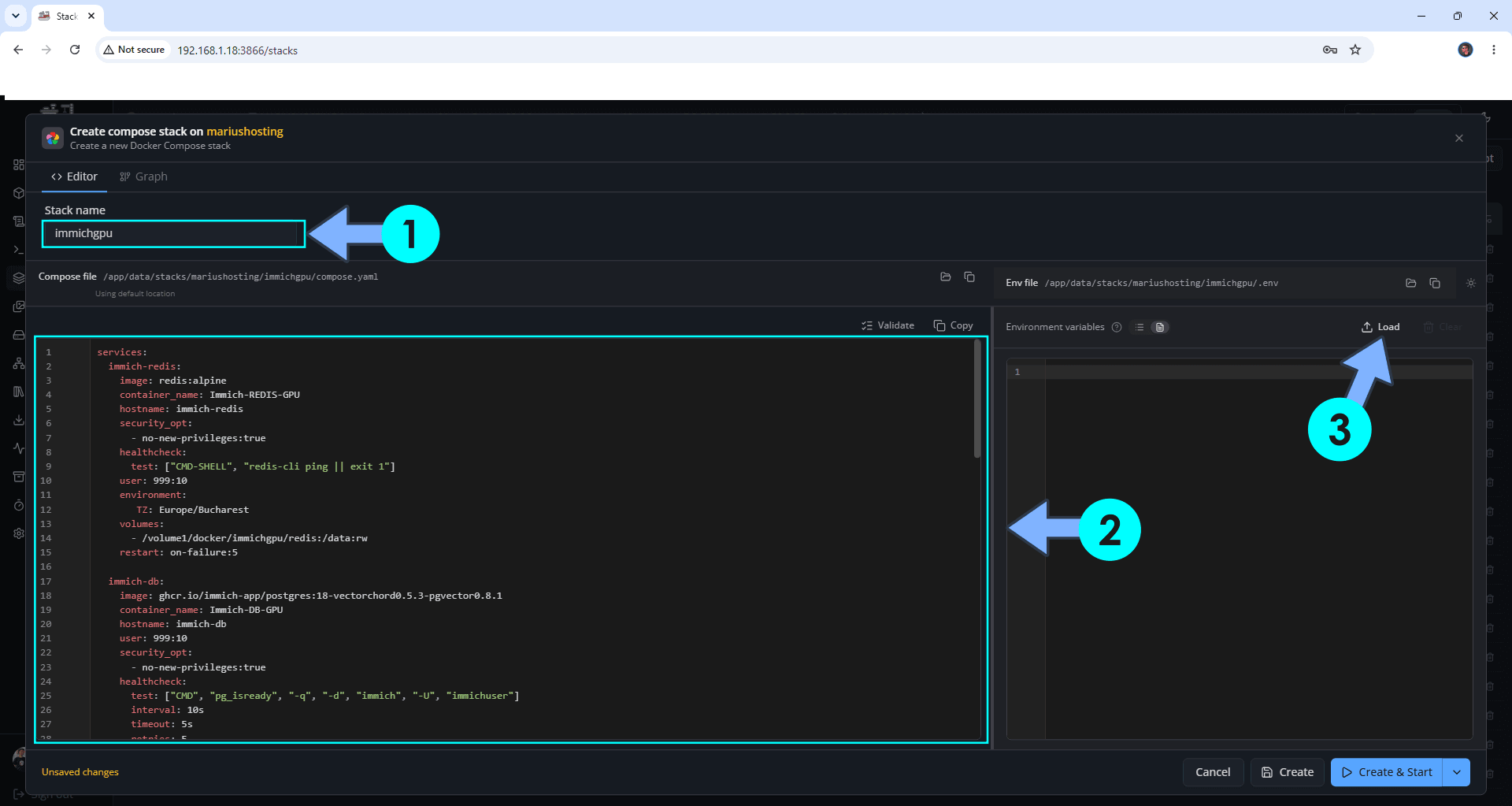Copy the compose editor contents
1512x806 pixels.
pyautogui.click(x=953, y=325)
